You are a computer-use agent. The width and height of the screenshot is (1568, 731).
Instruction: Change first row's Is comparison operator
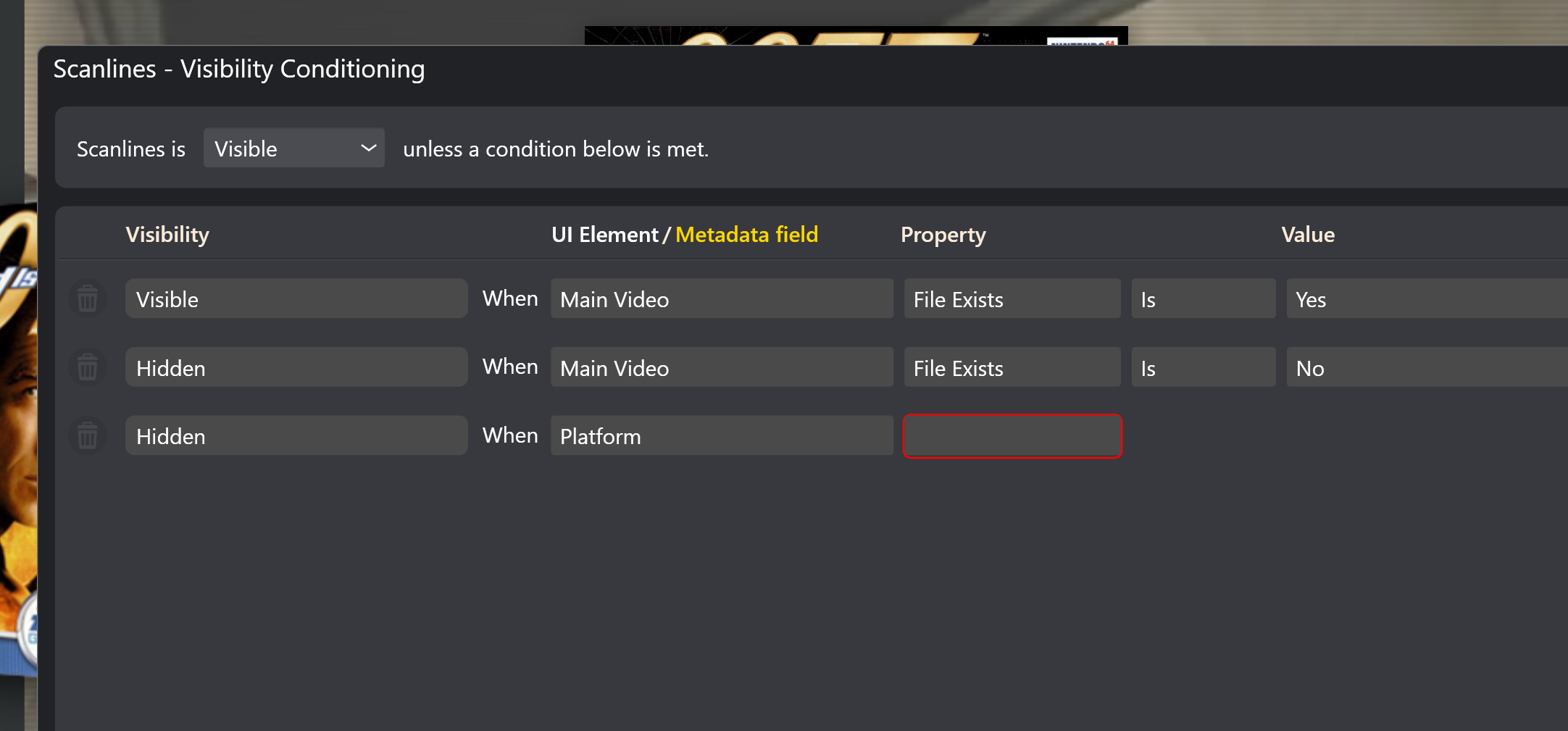coord(1204,298)
